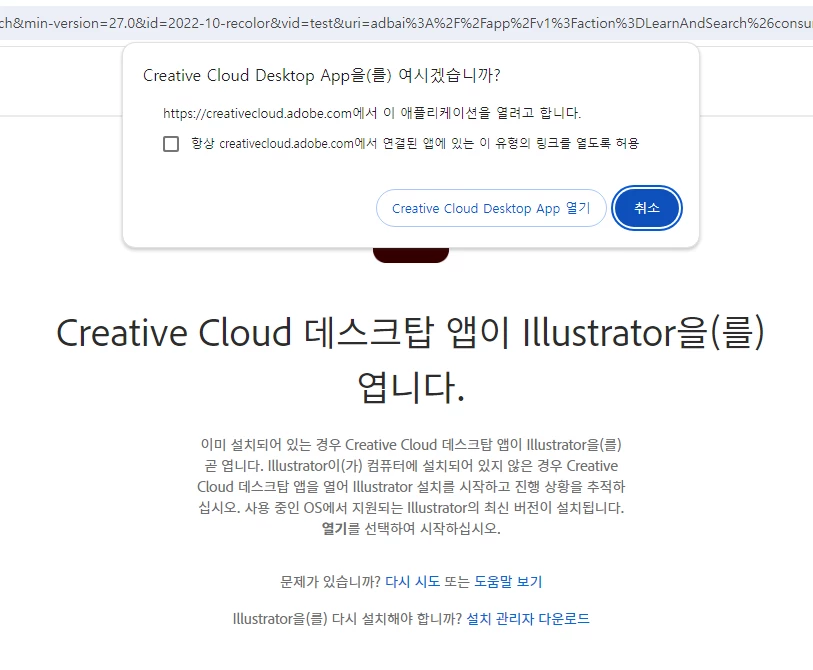The image size is (813, 670).
Task: Click the 다시 시도 link
Action: [x=412, y=581]
